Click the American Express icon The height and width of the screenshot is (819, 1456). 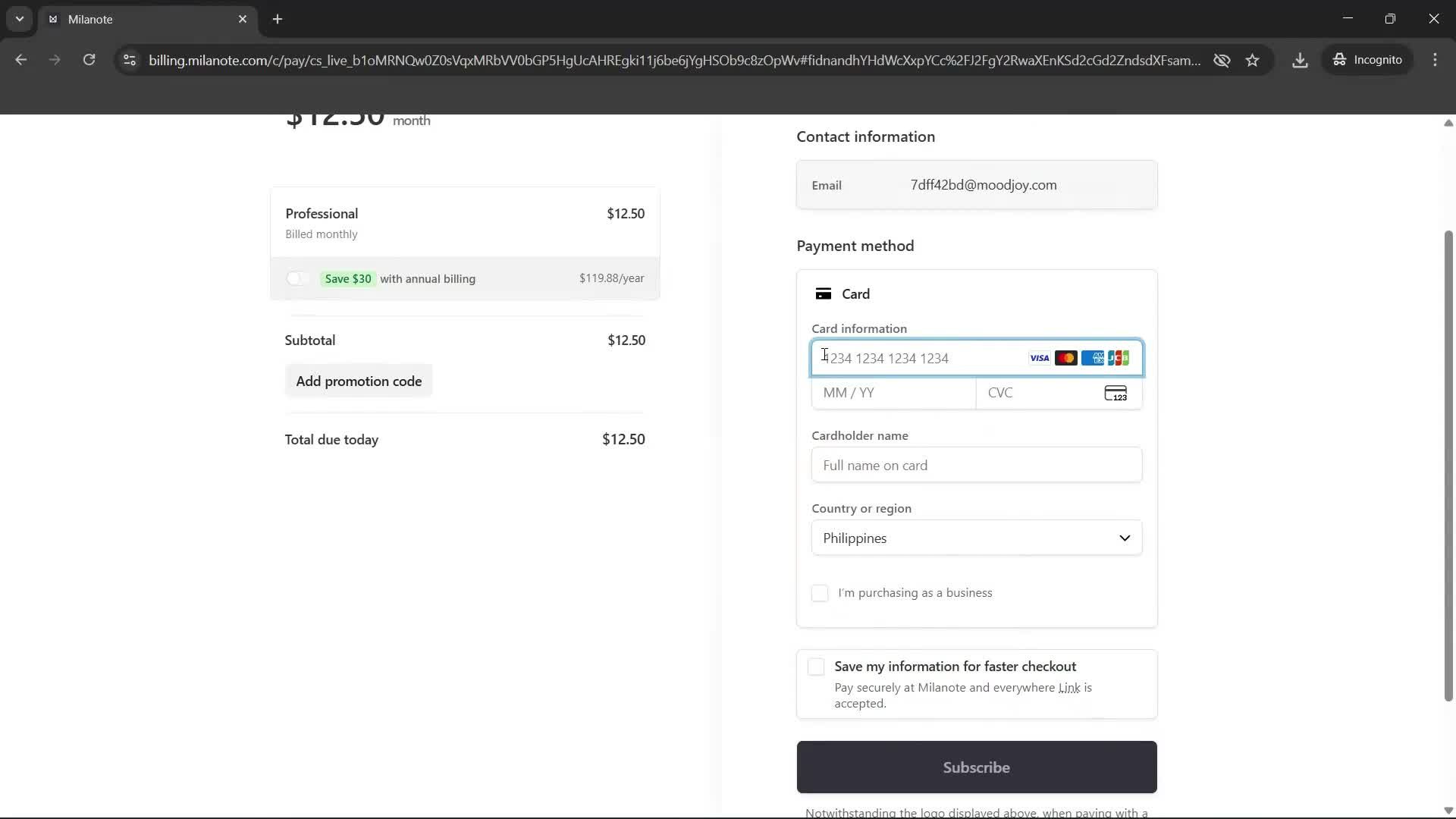pyautogui.click(x=1093, y=357)
